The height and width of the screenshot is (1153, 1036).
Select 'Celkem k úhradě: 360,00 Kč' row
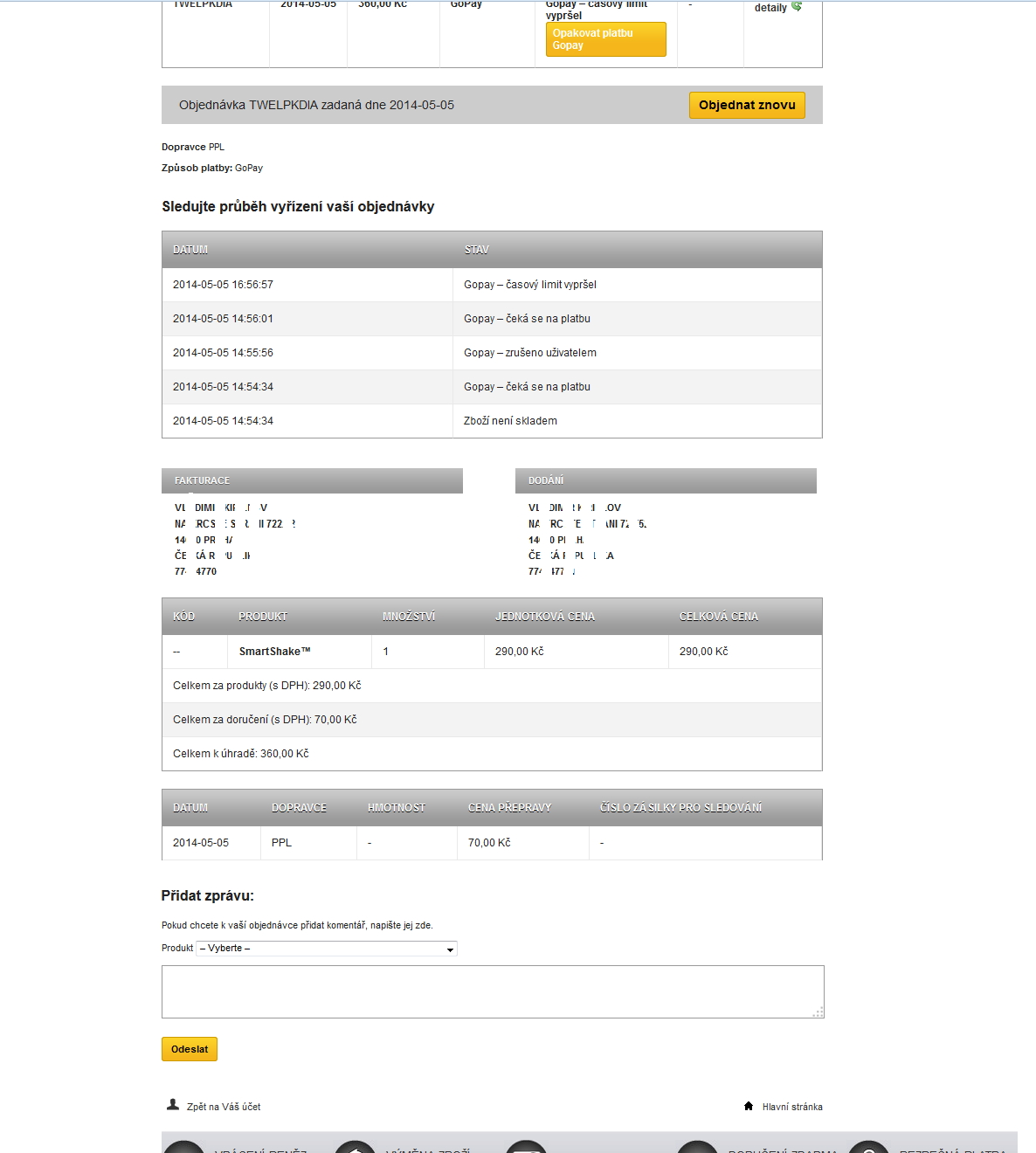click(x=492, y=754)
